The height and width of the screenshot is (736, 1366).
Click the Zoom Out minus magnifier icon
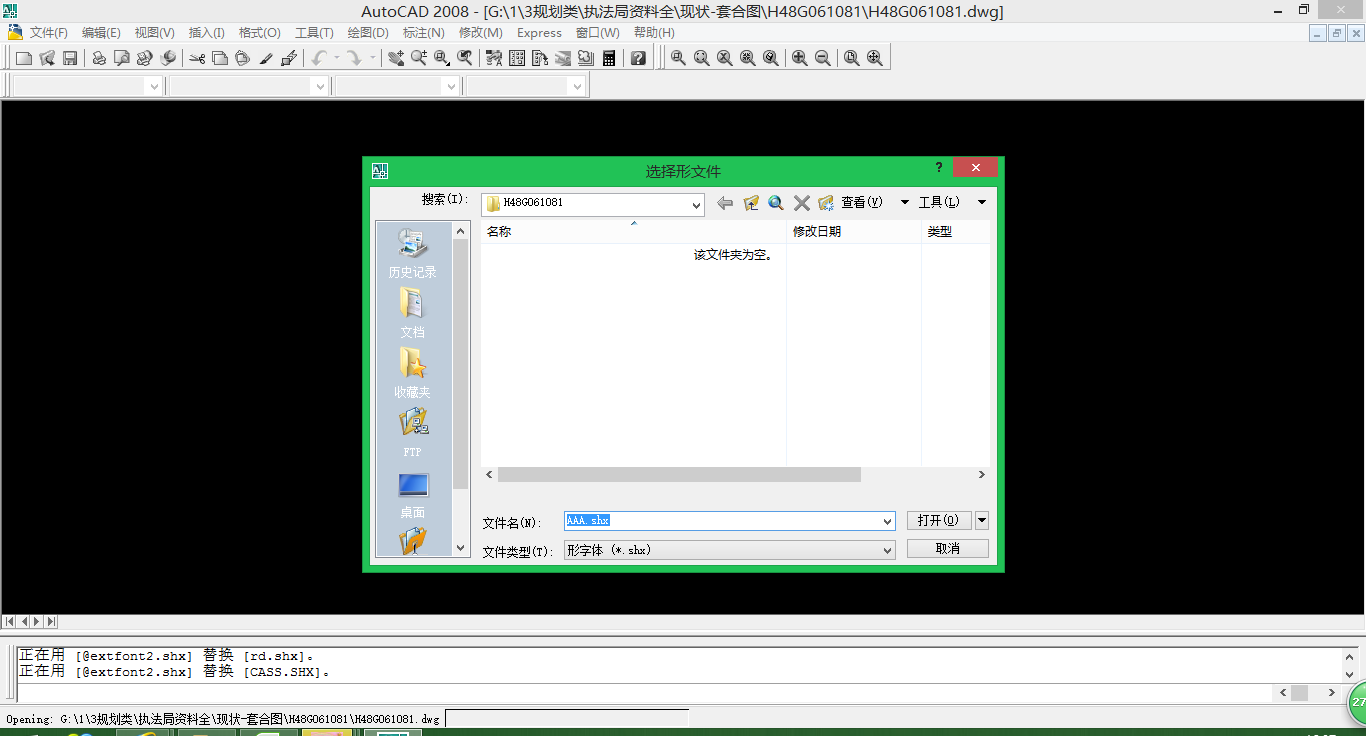tap(822, 58)
